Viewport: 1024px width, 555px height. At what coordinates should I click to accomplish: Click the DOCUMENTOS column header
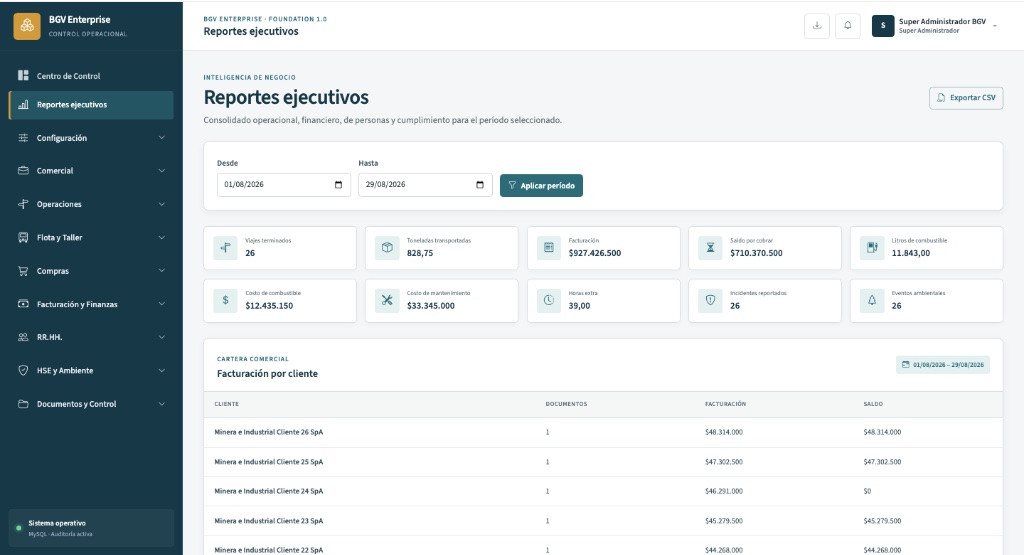click(x=566, y=404)
